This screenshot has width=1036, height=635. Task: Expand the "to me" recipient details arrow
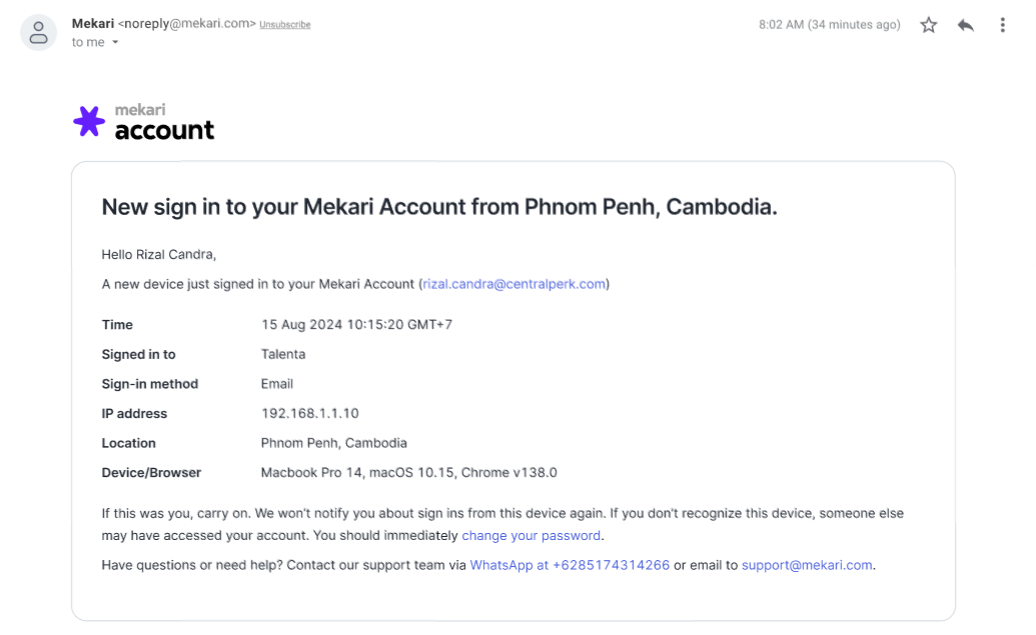115,43
